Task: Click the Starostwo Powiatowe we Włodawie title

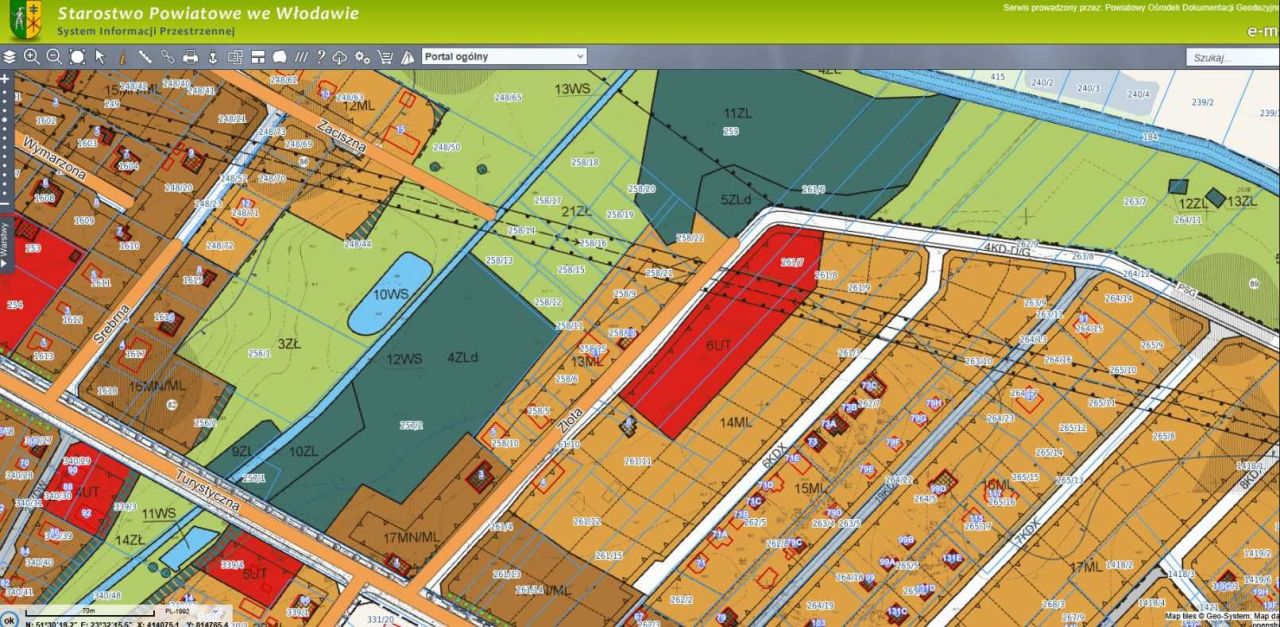Action: [x=208, y=14]
